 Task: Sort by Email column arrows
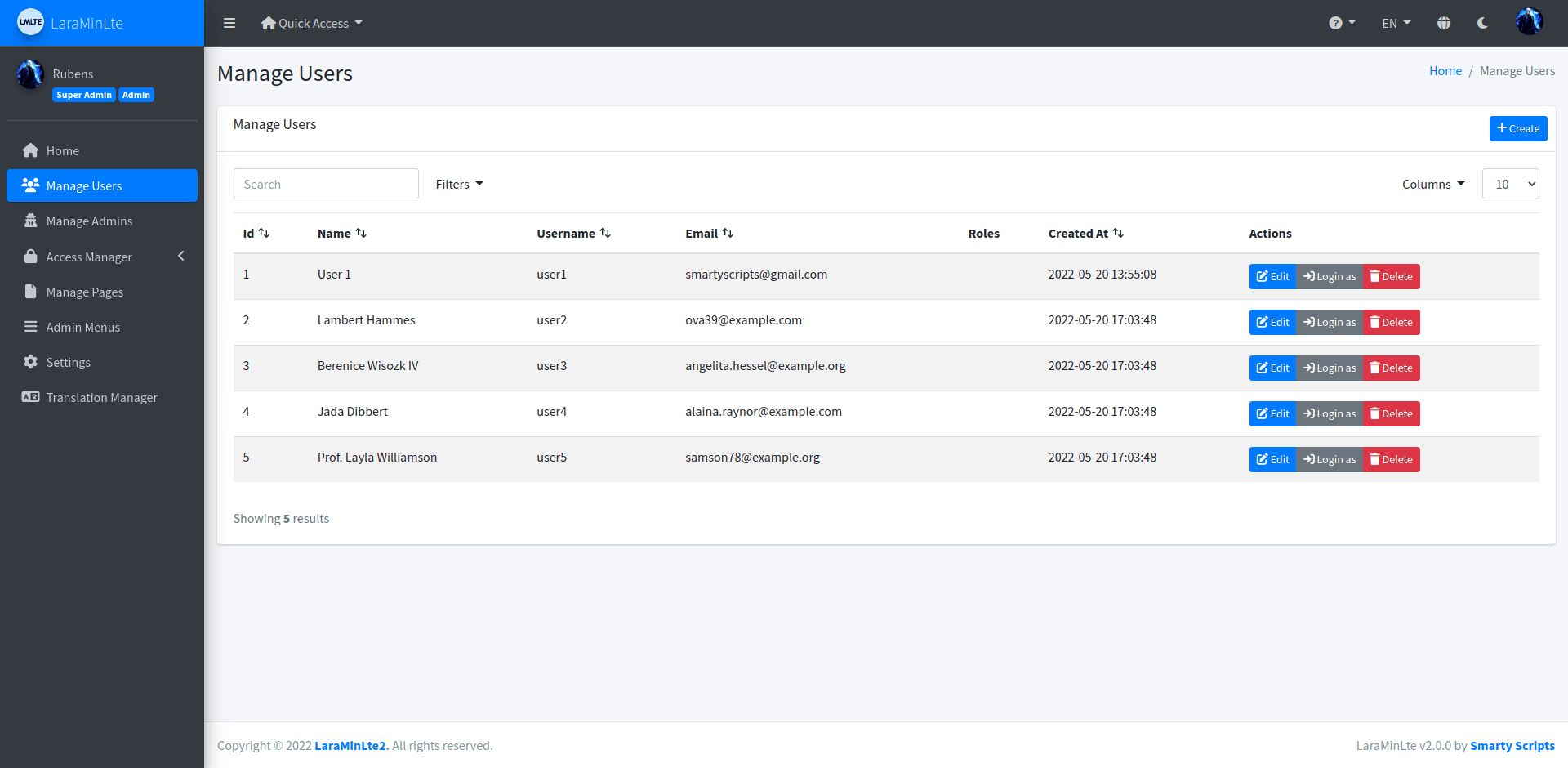click(728, 233)
